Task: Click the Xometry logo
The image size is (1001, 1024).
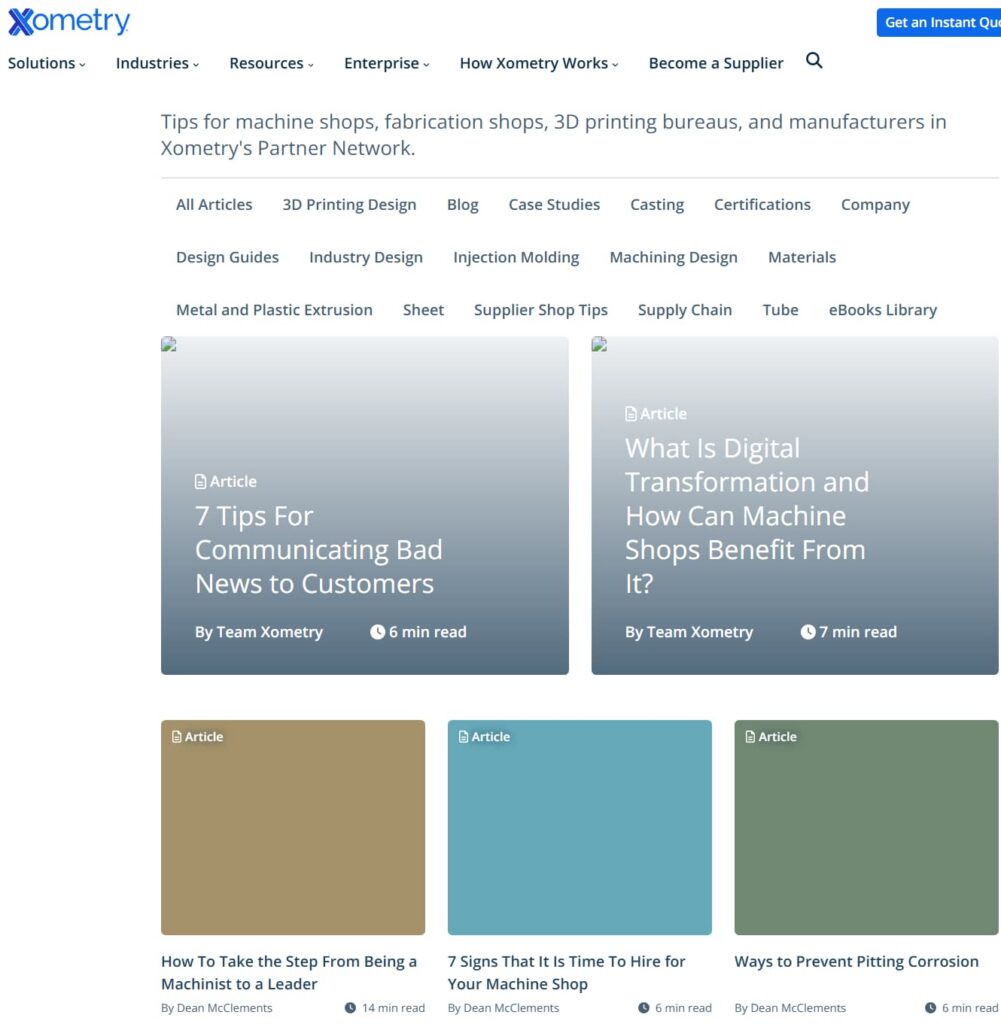Action: click(x=69, y=22)
